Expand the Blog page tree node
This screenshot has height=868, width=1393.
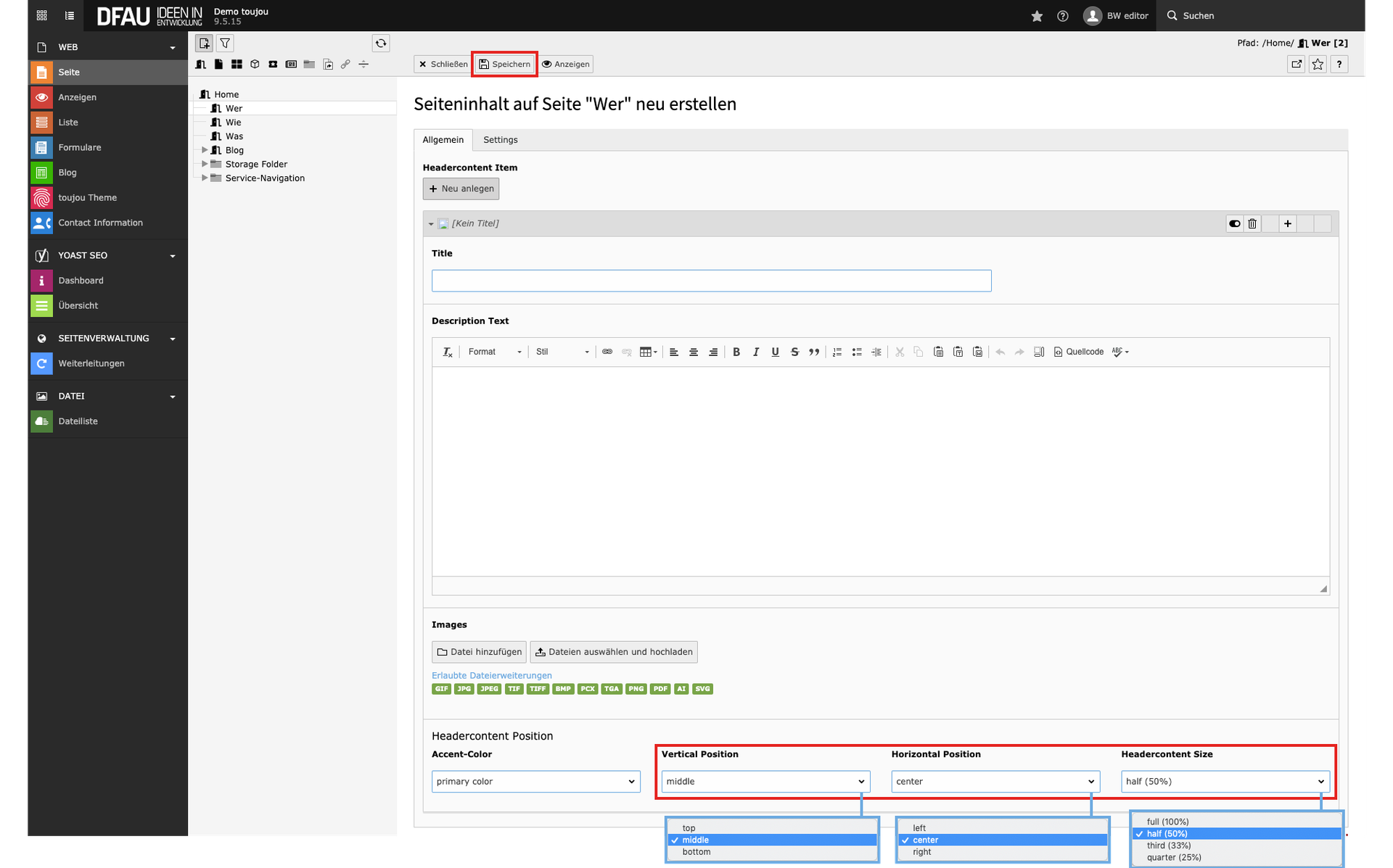click(x=205, y=150)
